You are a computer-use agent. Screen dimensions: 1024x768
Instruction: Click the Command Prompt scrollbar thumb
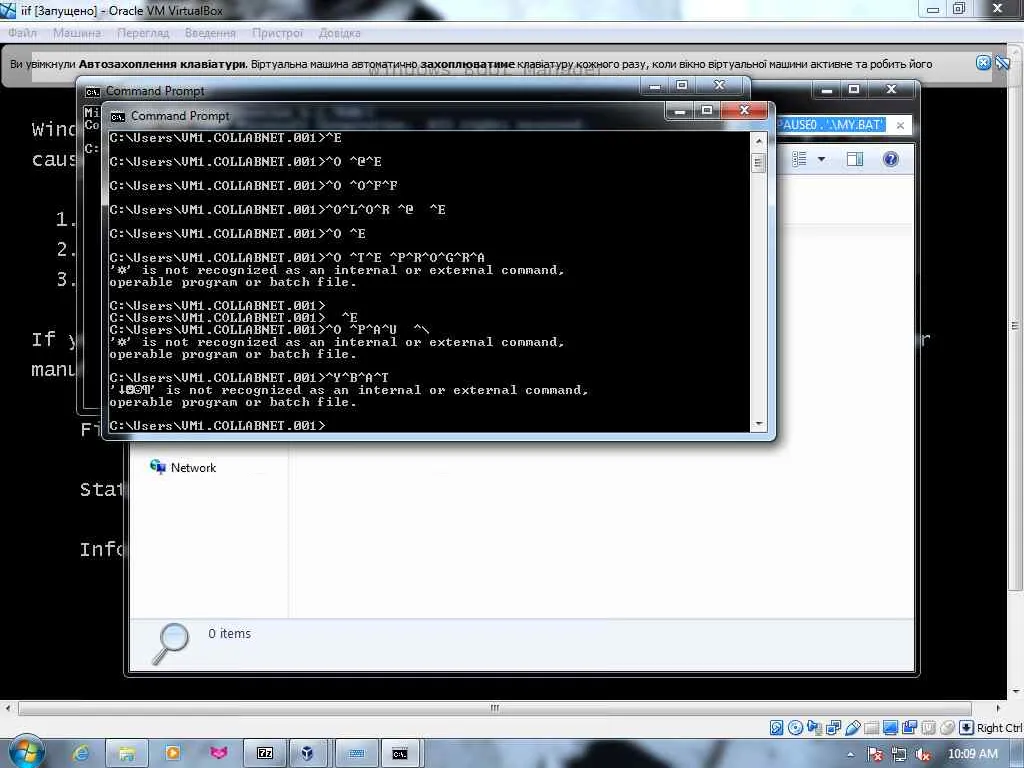coord(758,162)
